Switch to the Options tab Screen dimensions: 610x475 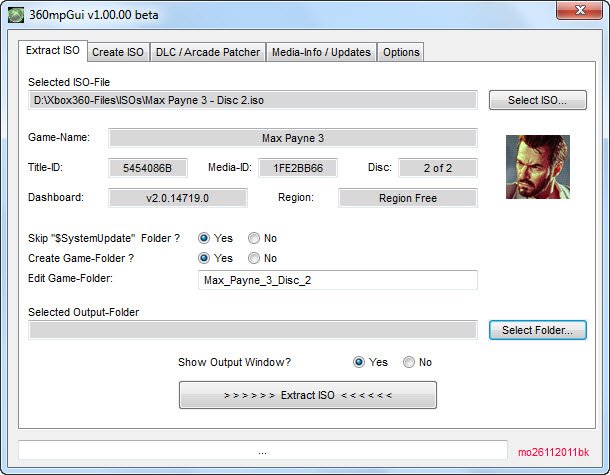coord(401,52)
